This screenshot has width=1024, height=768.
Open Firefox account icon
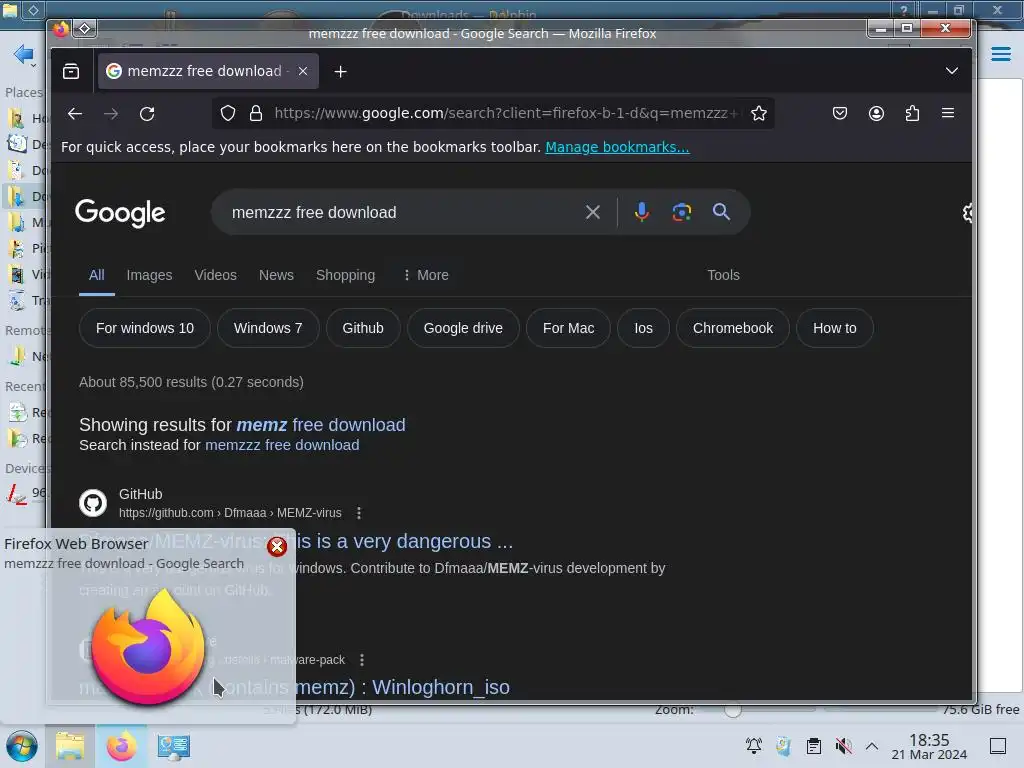pos(876,113)
